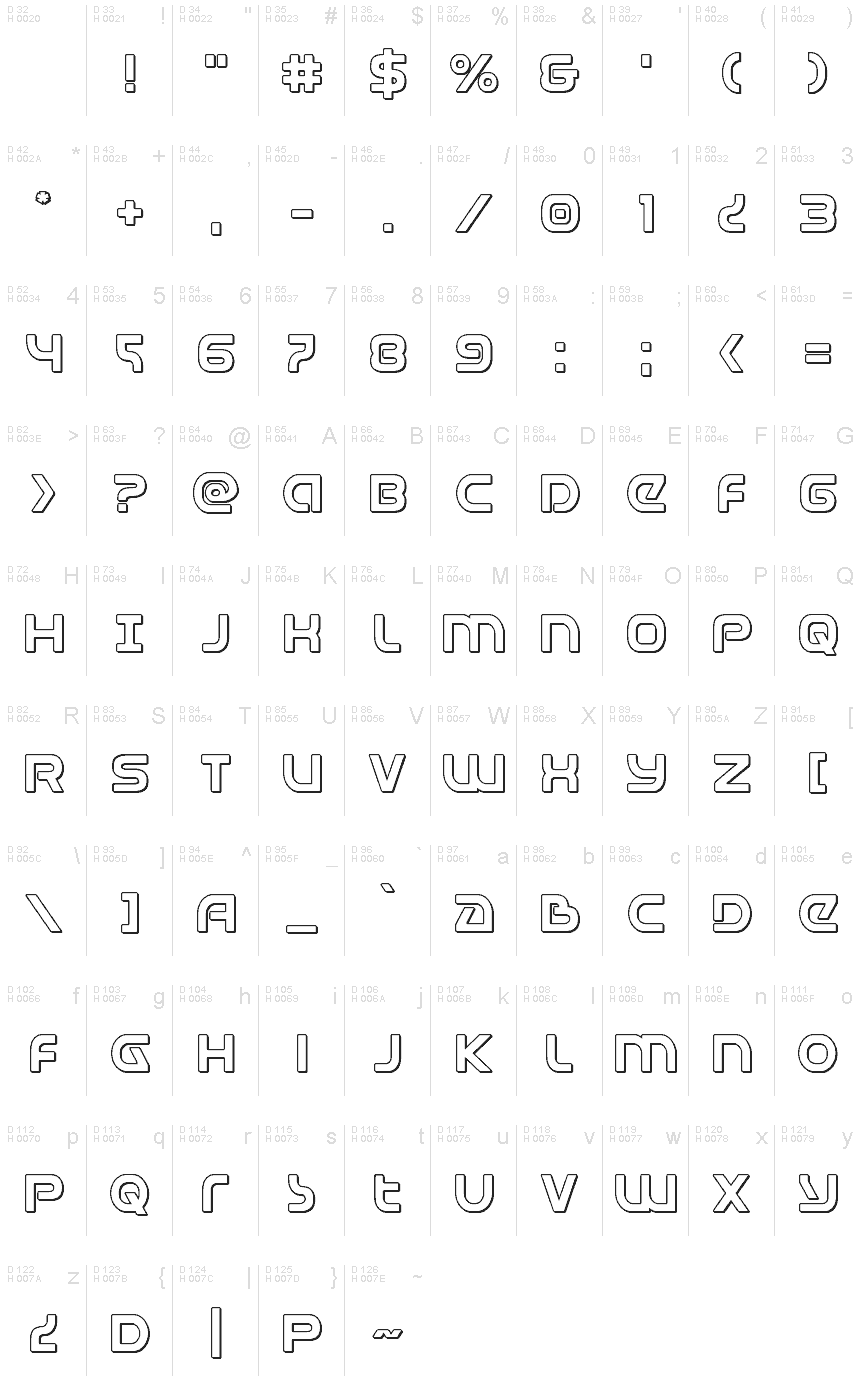Screen dimensions: 860x1400
Task: Click the percent sign glyph
Action: 474,75
